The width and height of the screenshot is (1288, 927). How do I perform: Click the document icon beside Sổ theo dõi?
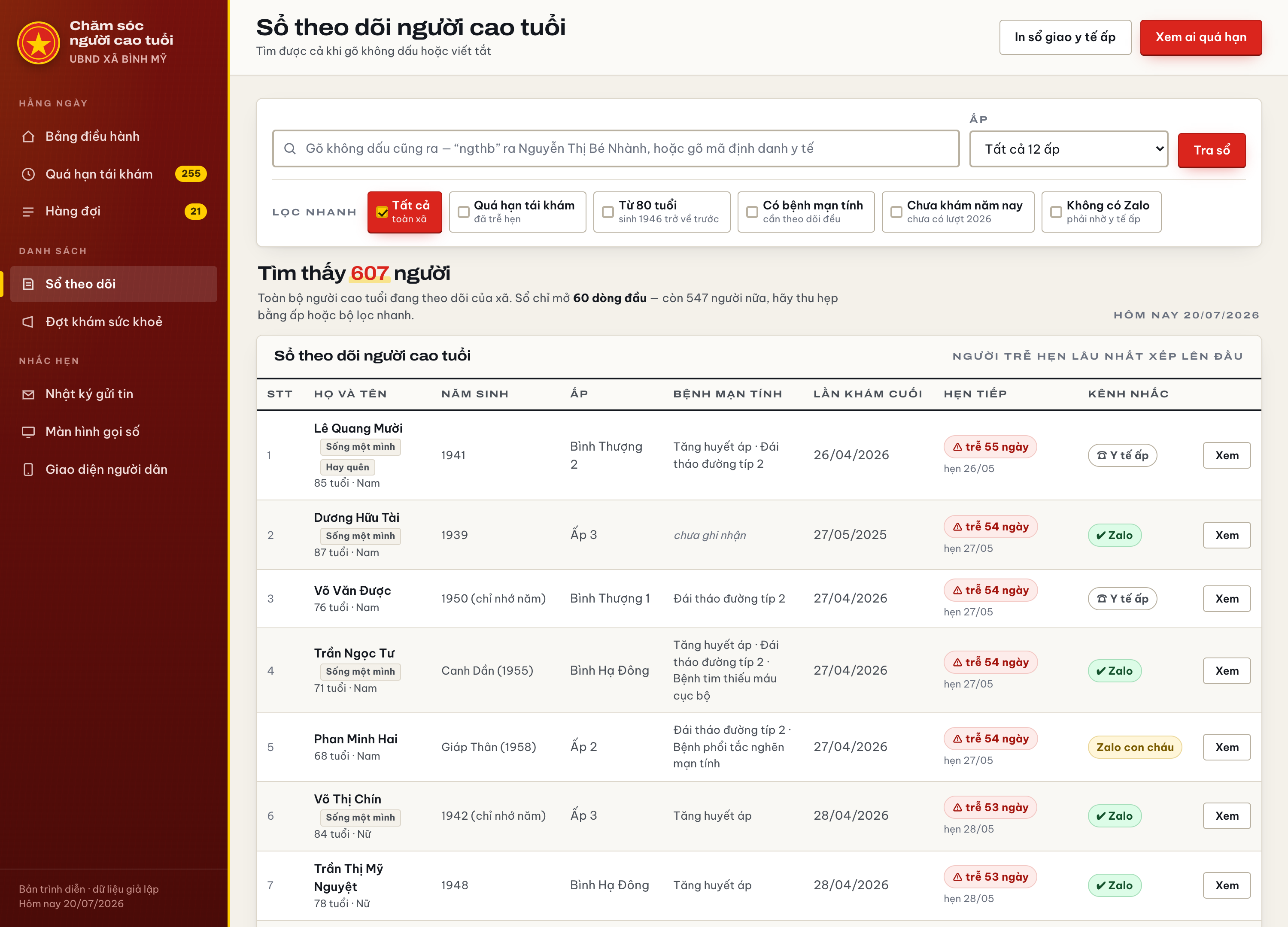(x=28, y=284)
